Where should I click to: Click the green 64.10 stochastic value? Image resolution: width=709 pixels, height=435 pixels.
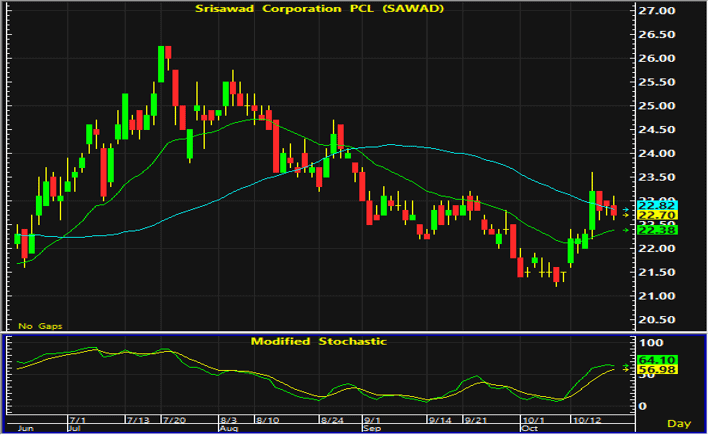[657, 360]
